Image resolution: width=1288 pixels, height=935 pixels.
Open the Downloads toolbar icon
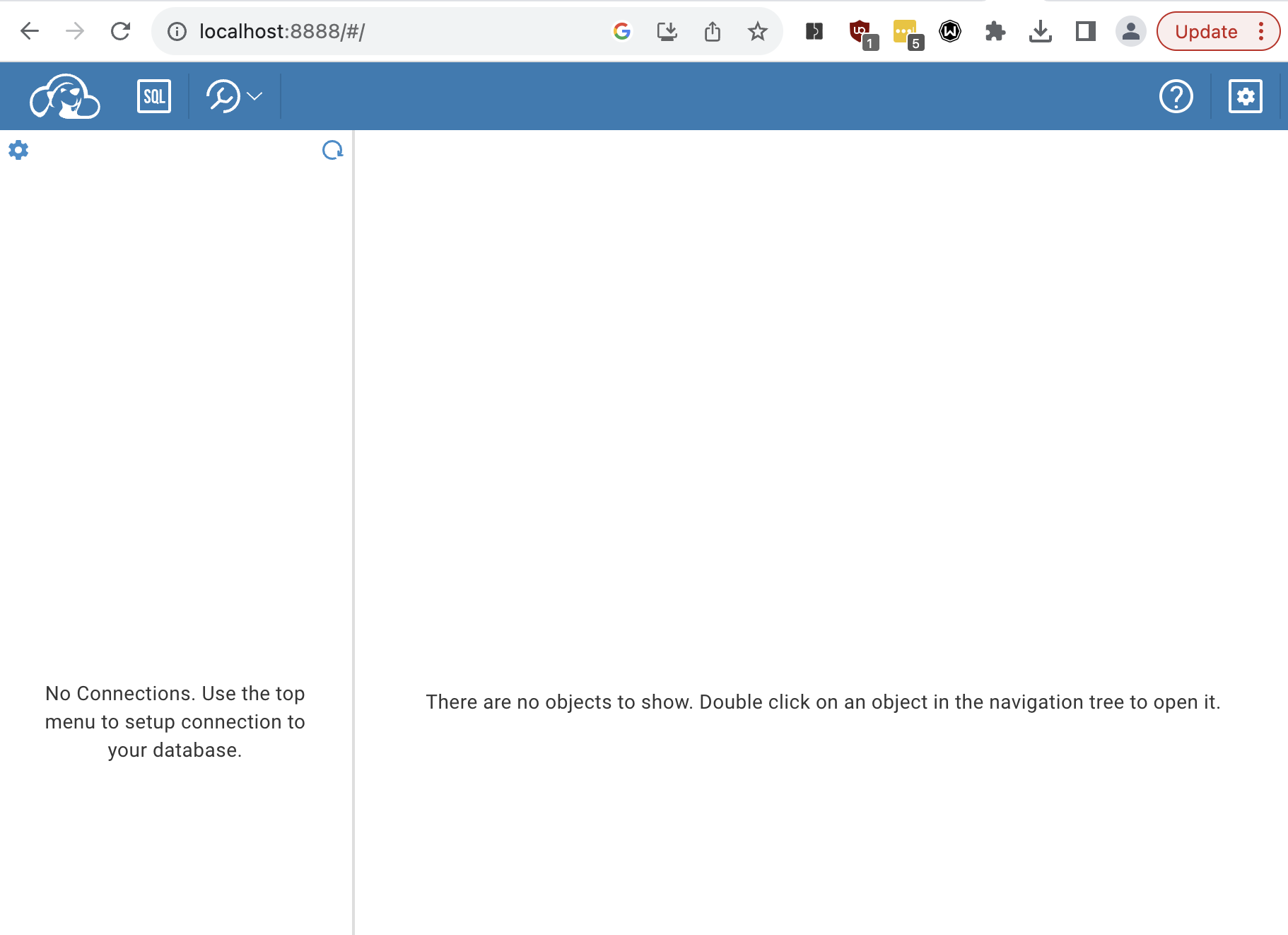tap(1041, 30)
